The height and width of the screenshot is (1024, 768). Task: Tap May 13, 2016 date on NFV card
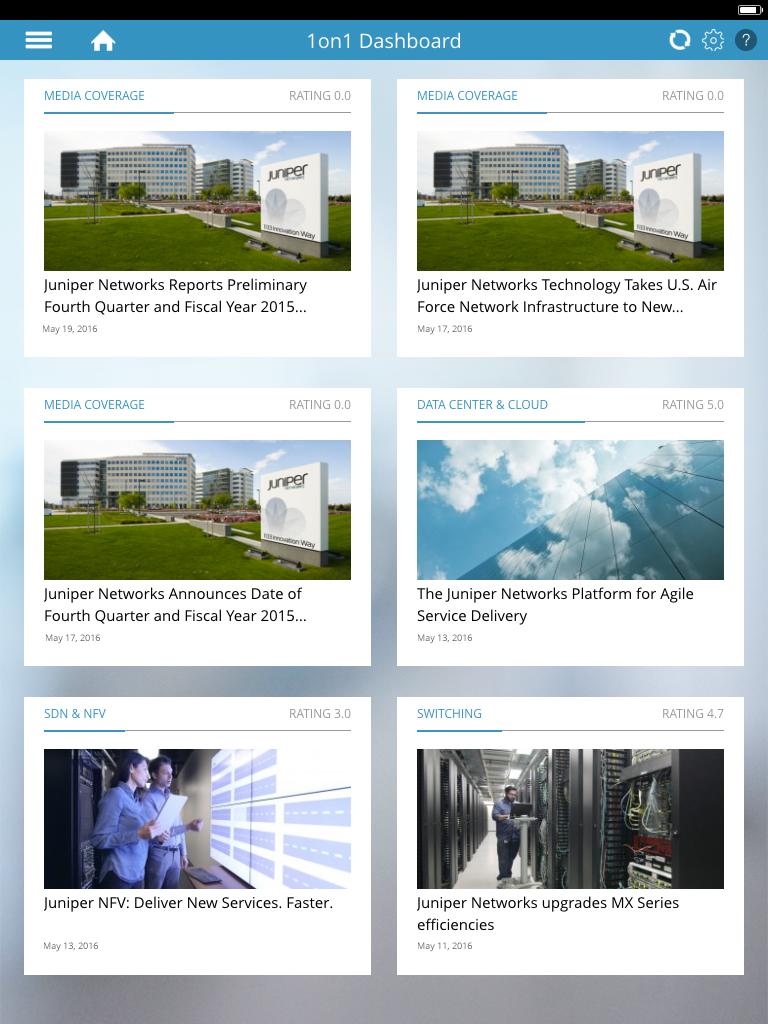point(71,946)
